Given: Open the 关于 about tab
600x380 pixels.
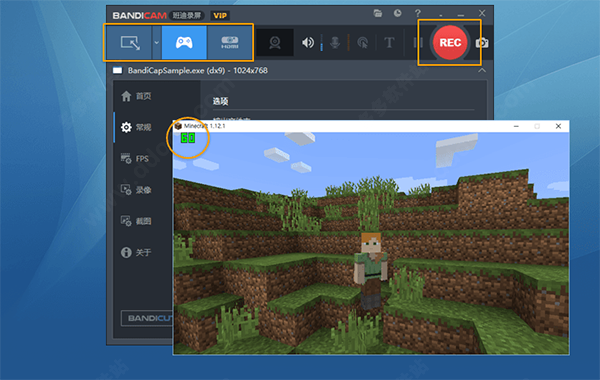Looking at the screenshot, I should (136, 253).
